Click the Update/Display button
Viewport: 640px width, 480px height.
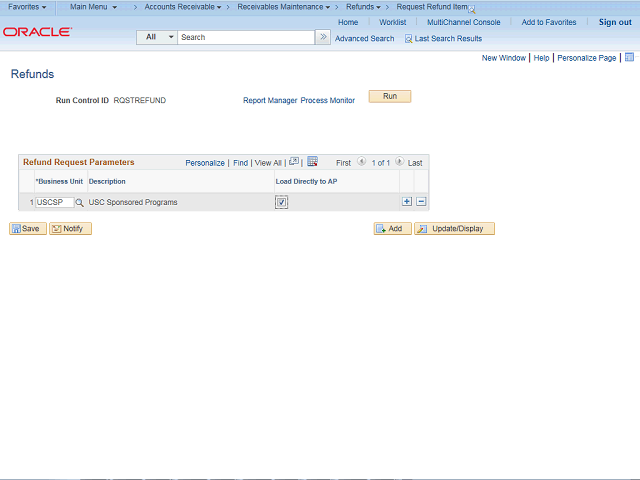[454, 229]
